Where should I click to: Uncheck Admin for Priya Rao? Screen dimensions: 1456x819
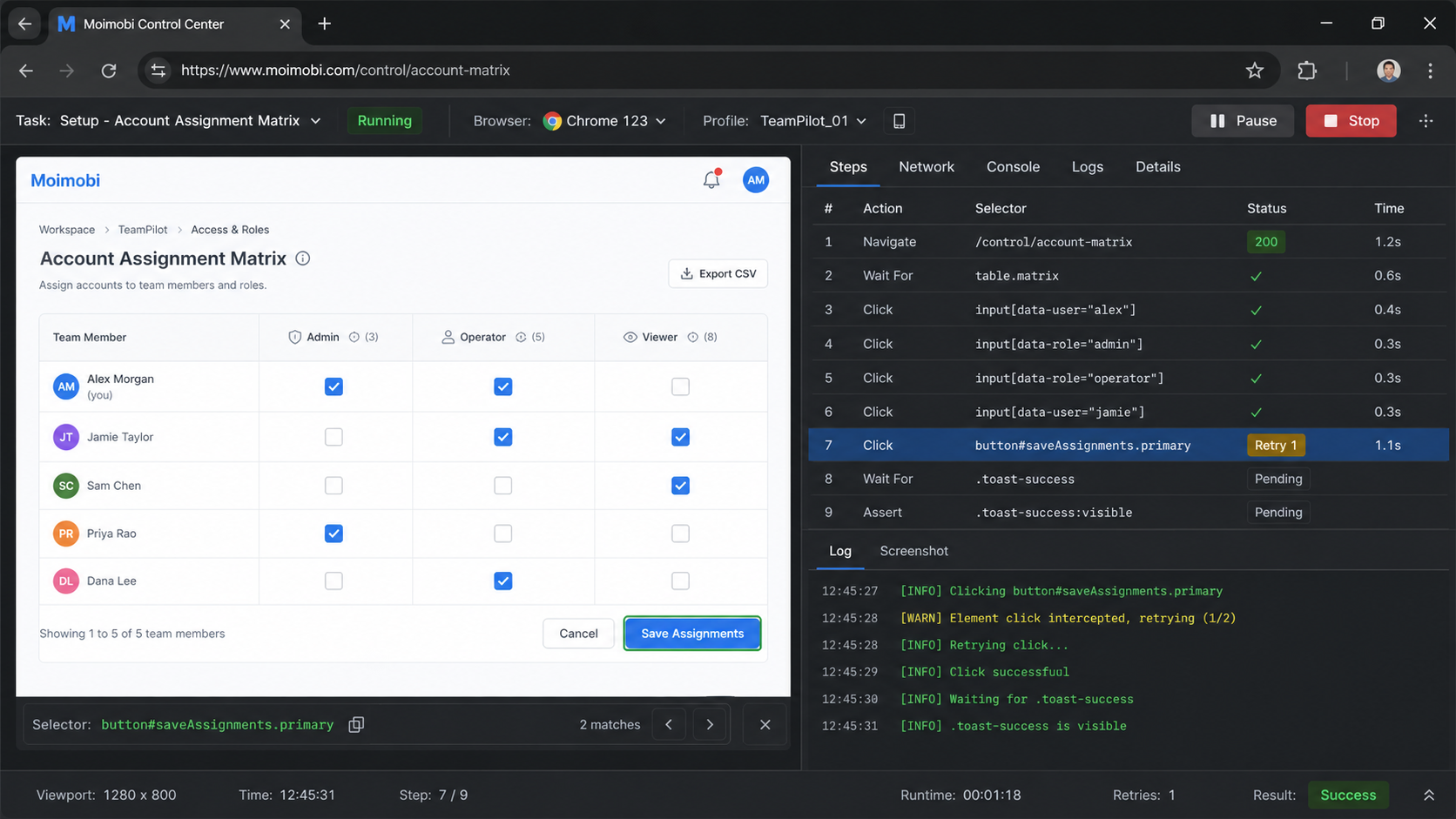(334, 534)
